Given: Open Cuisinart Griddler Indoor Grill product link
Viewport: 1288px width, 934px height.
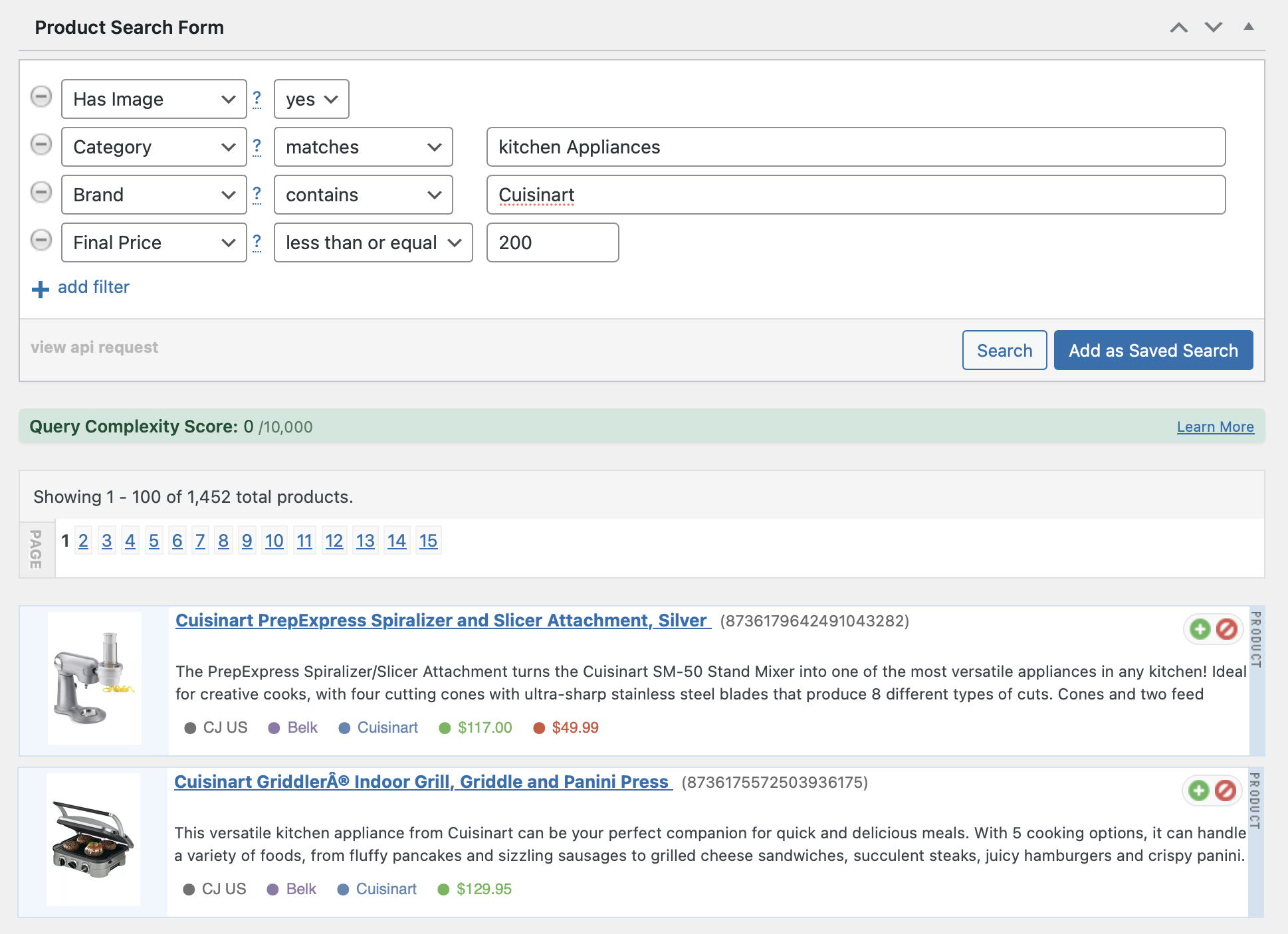Looking at the screenshot, I should pos(423,782).
